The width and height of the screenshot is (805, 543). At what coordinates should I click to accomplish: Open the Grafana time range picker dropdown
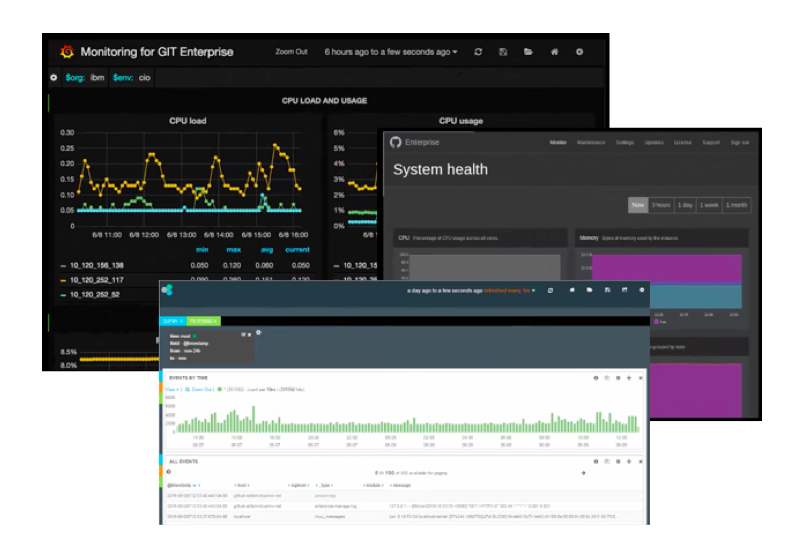click(391, 52)
